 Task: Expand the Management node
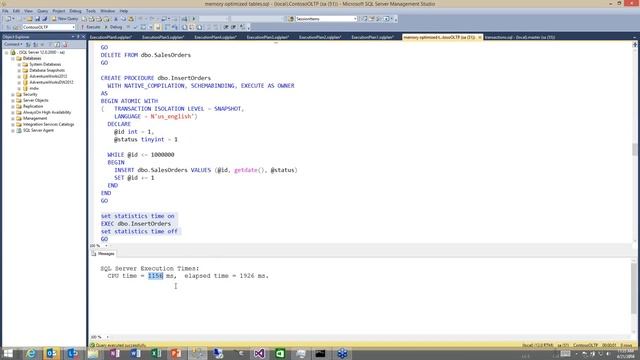13,118
